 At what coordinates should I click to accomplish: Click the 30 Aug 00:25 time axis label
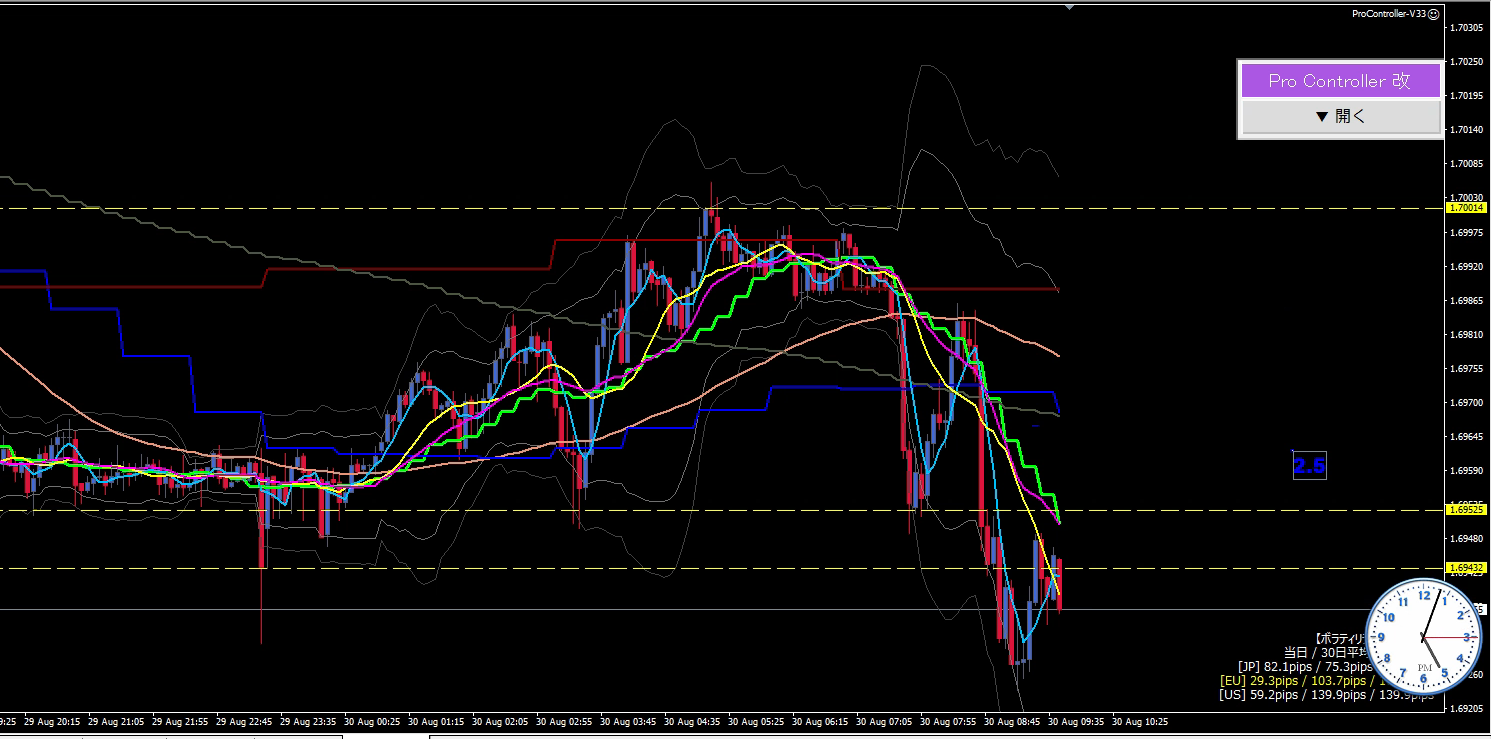(x=372, y=721)
